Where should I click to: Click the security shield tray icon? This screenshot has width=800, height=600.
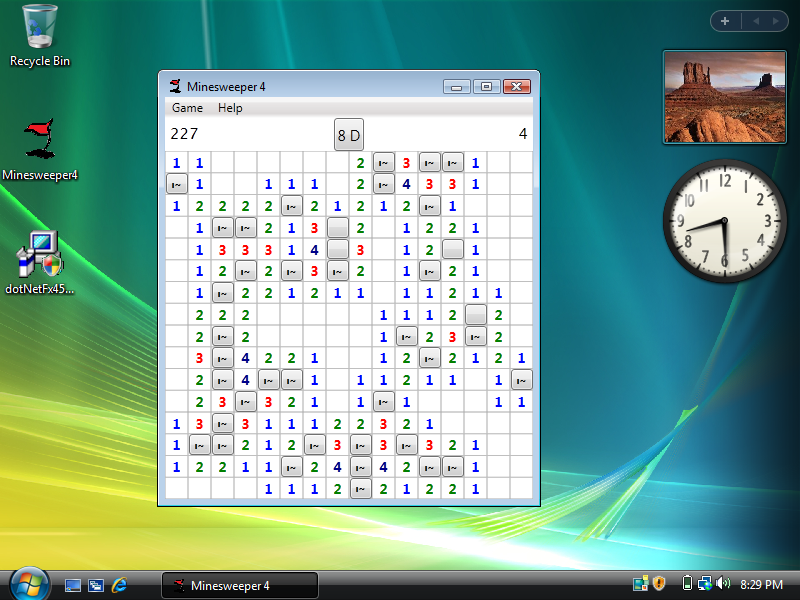coord(659,584)
